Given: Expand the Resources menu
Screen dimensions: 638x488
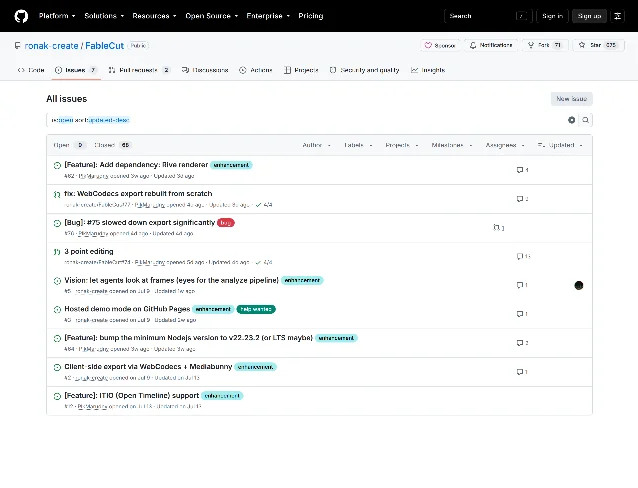Looking at the screenshot, I should click(154, 16).
